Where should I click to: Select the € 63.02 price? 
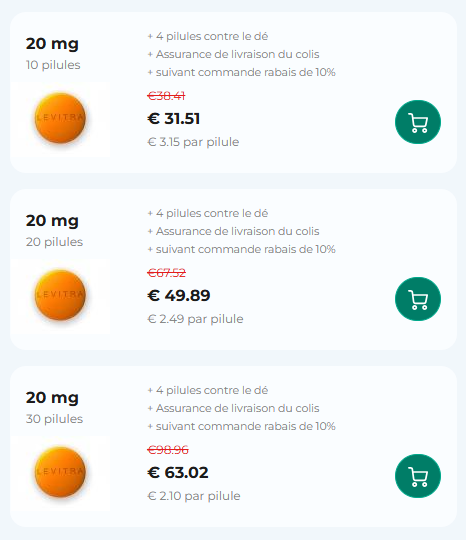click(x=178, y=472)
